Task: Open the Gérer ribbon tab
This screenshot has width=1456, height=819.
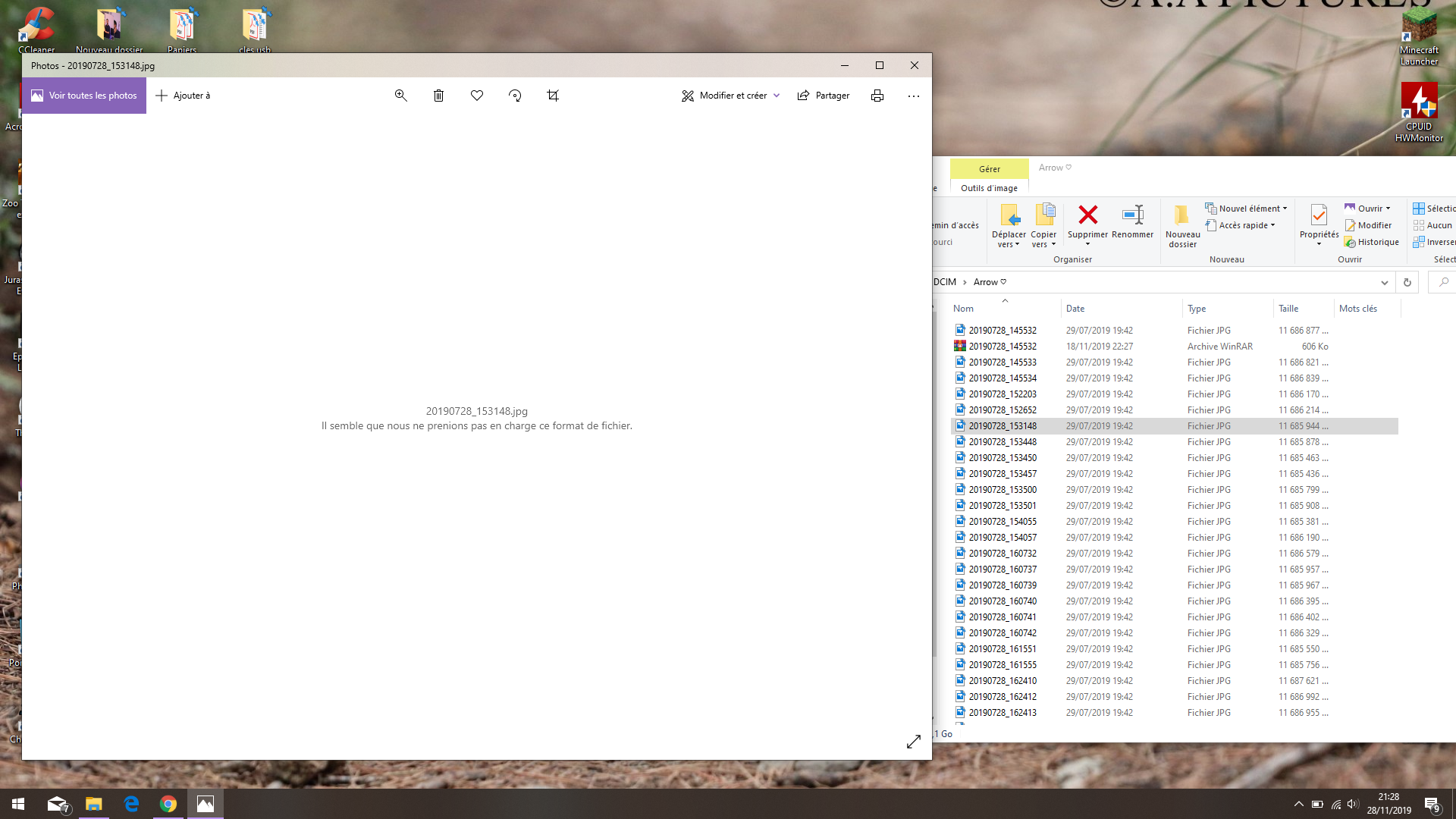Action: 989,169
